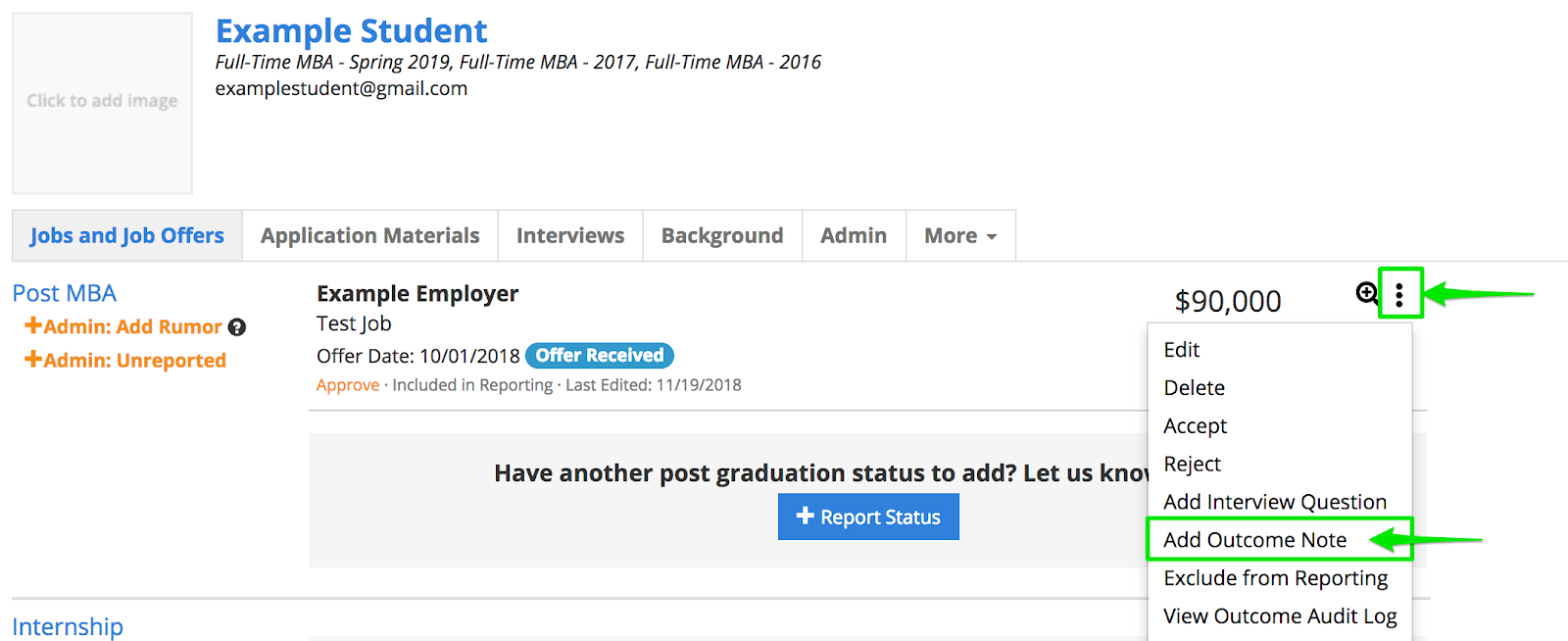Choose Accept from the offer menu
This screenshot has height=641, width=1568.
(x=1195, y=426)
